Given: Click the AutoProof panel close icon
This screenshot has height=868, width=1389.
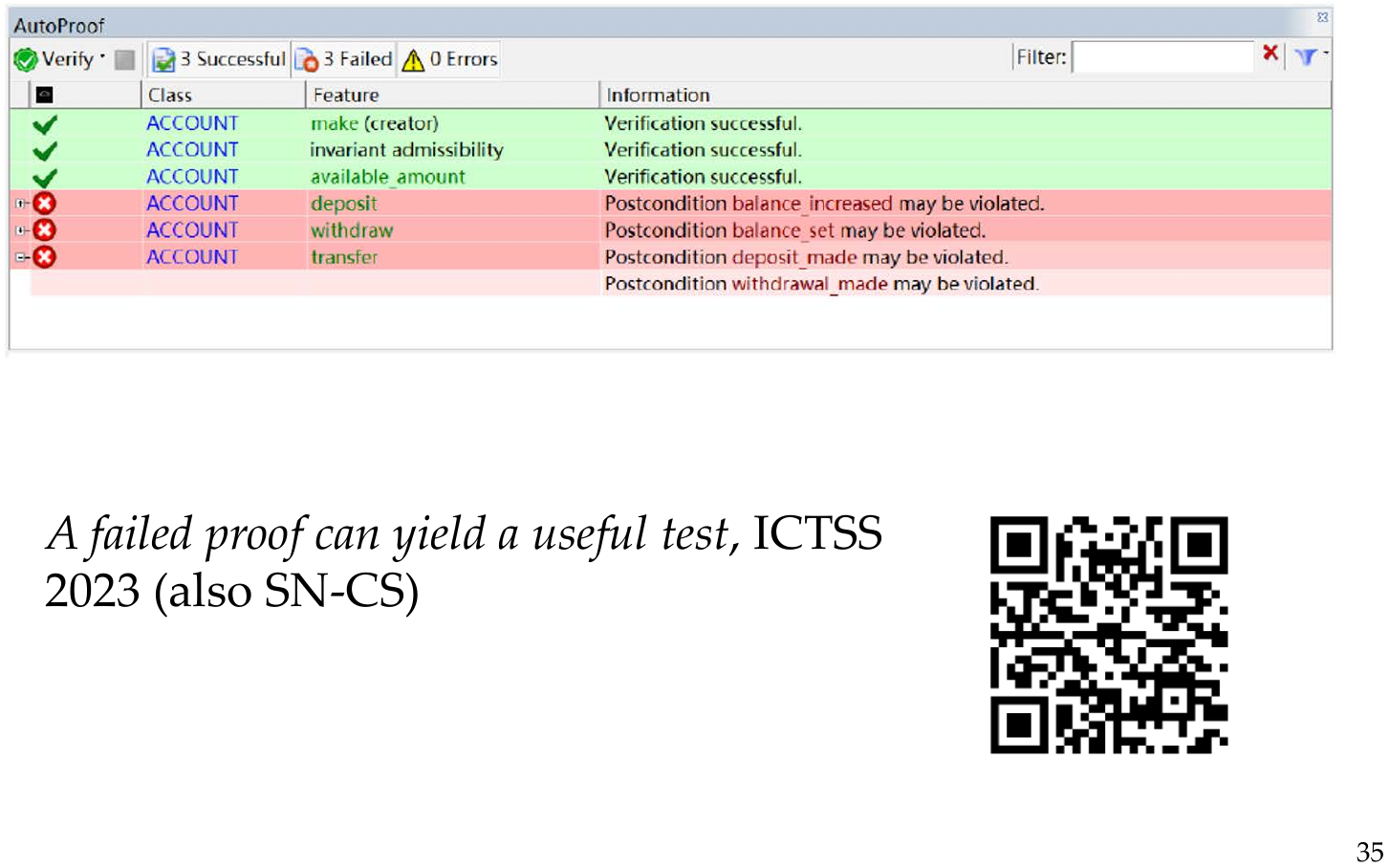Looking at the screenshot, I should (x=1322, y=17).
